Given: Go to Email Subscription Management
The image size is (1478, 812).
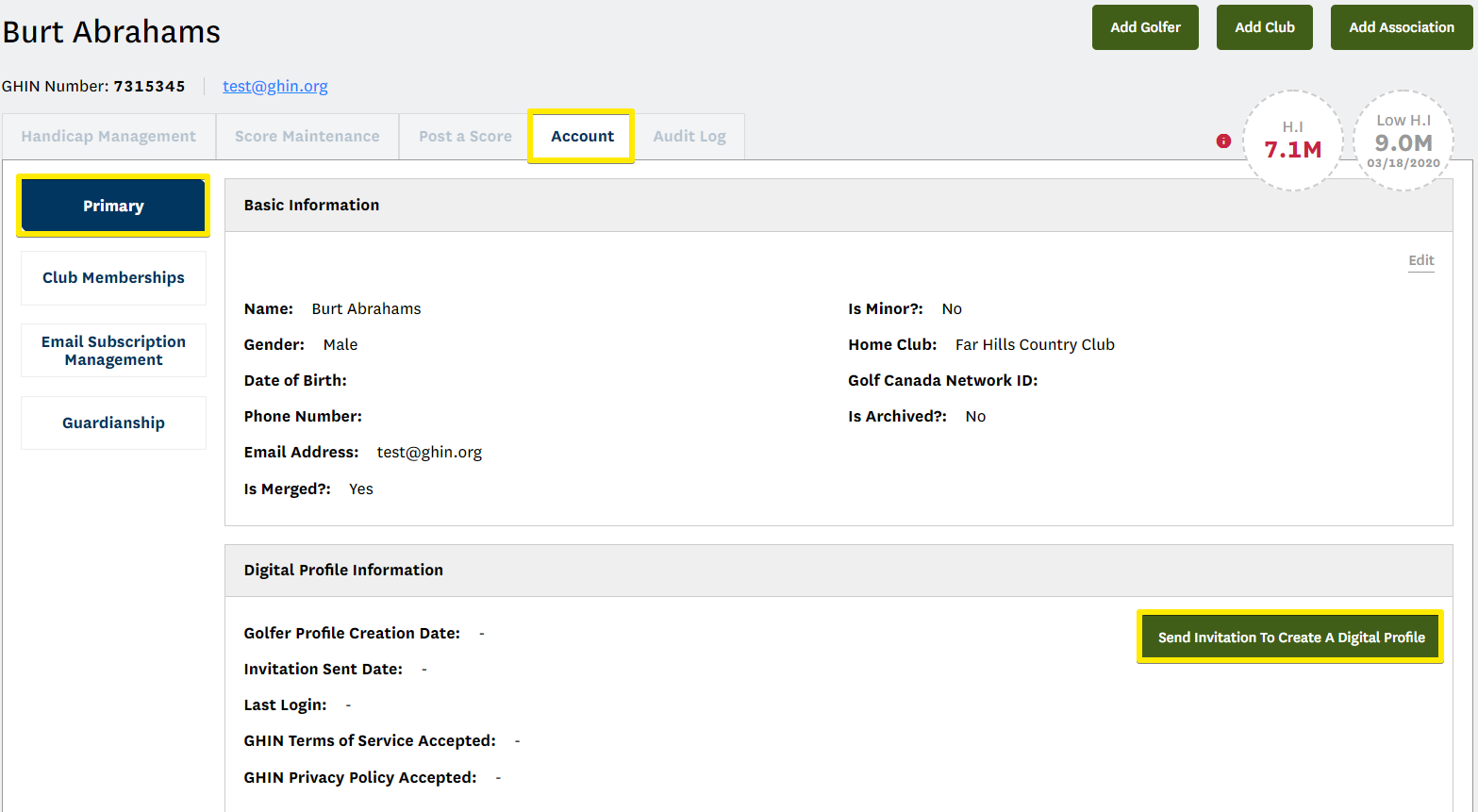Looking at the screenshot, I should point(113,351).
